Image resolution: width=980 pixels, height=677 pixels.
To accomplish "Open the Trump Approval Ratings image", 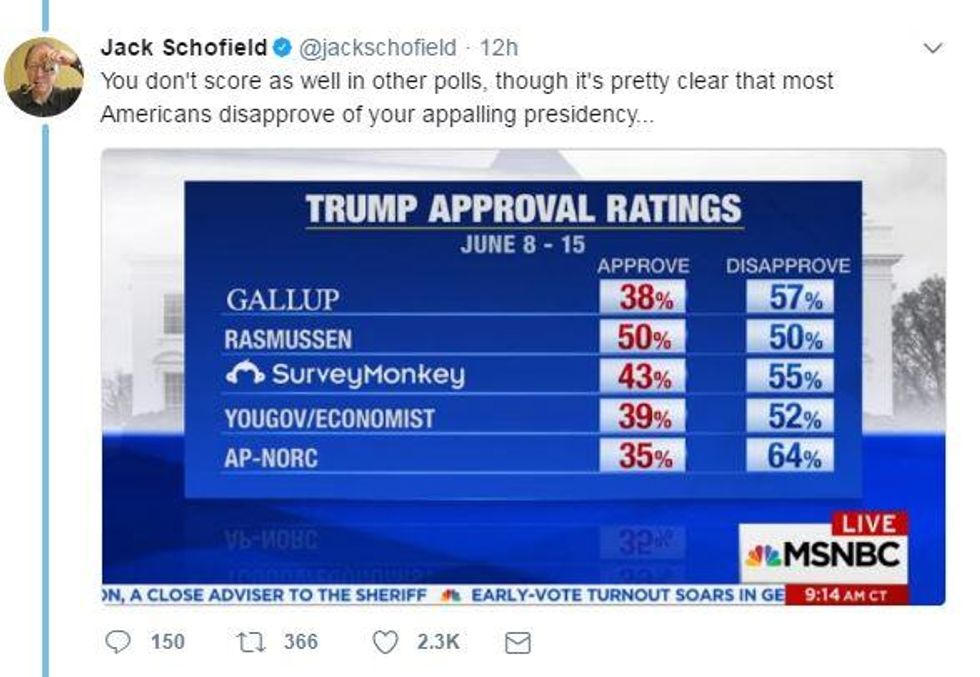I will pyautogui.click(x=522, y=376).
